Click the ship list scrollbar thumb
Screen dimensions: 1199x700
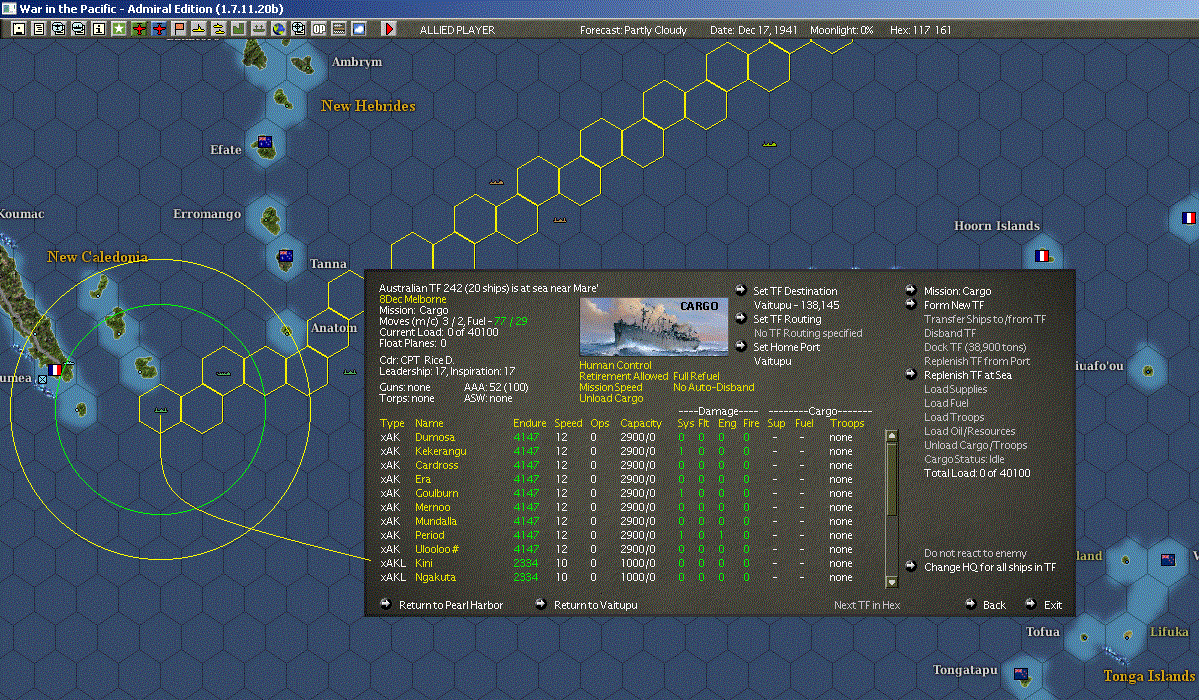tap(891, 479)
